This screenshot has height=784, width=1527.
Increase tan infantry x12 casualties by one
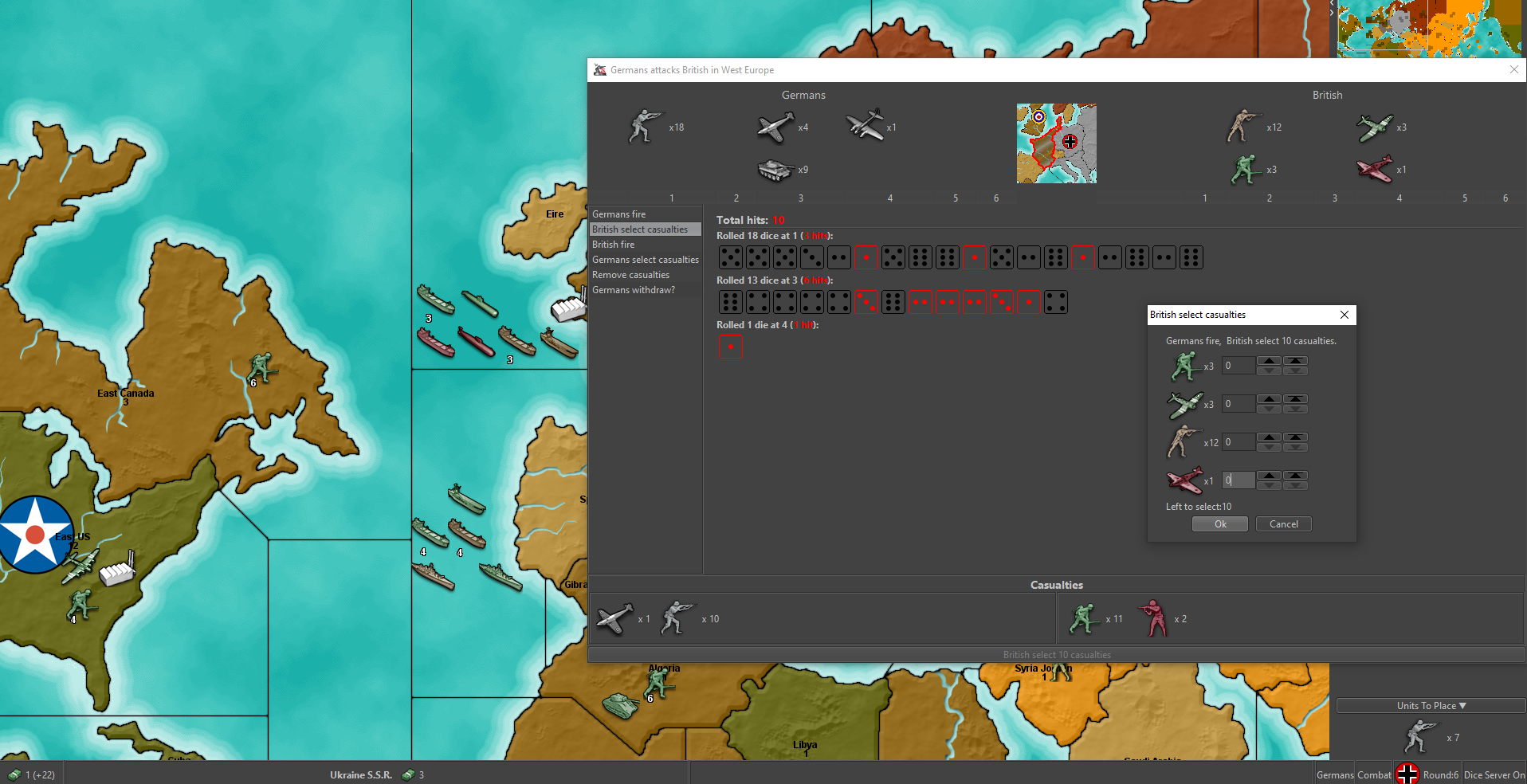(x=1269, y=437)
